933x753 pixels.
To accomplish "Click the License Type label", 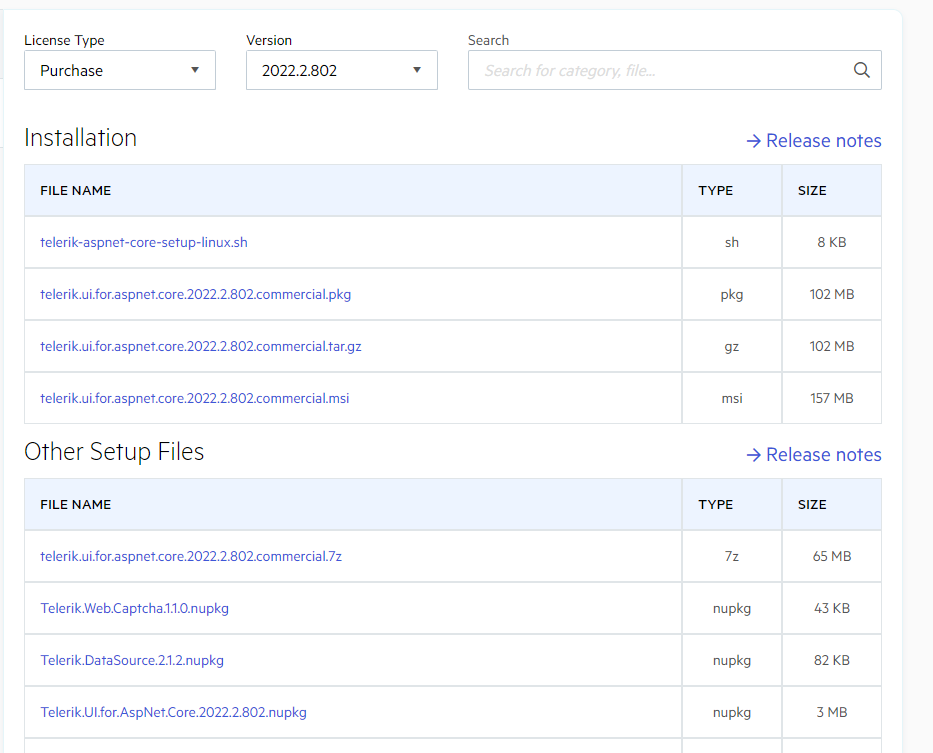I will point(64,40).
